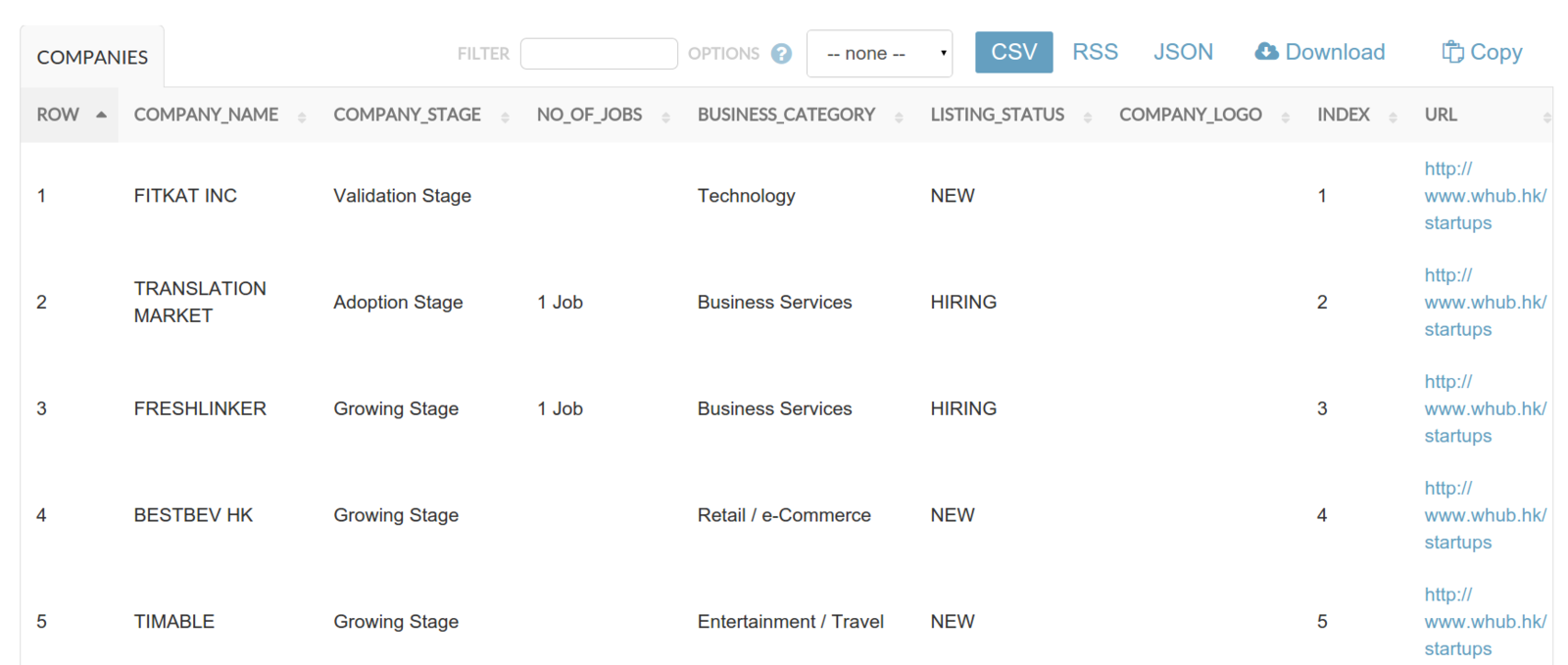
Task: Switch to the COMPANIES tab
Action: [92, 57]
